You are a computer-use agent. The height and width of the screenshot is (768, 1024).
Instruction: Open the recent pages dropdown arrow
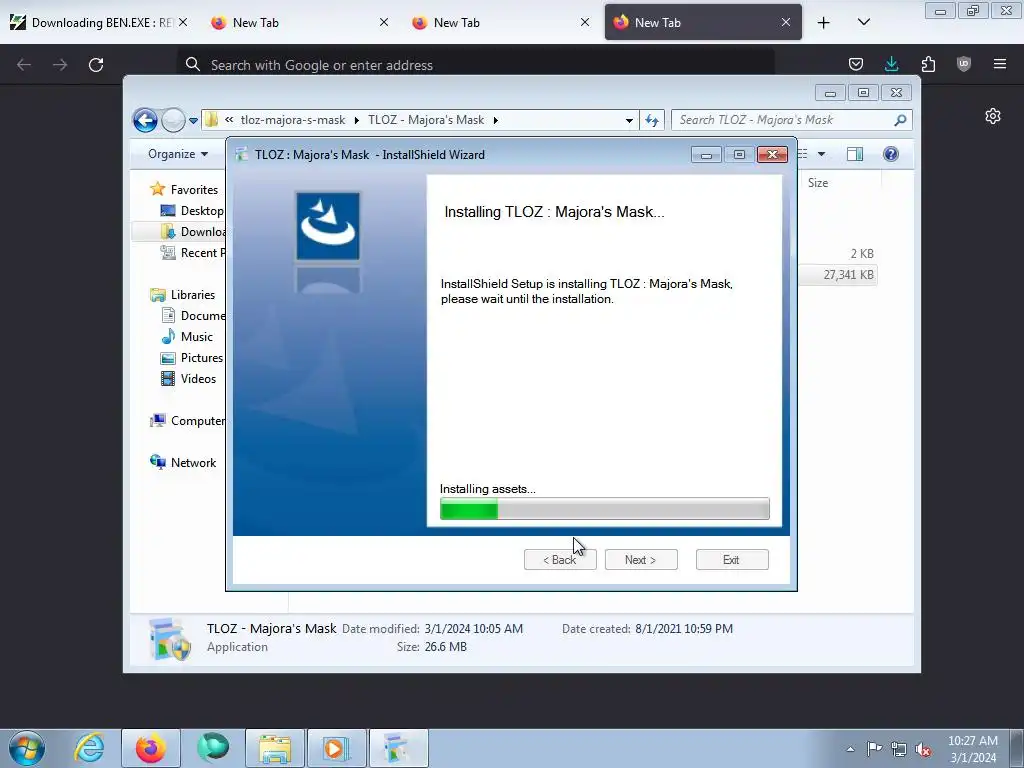[193, 121]
